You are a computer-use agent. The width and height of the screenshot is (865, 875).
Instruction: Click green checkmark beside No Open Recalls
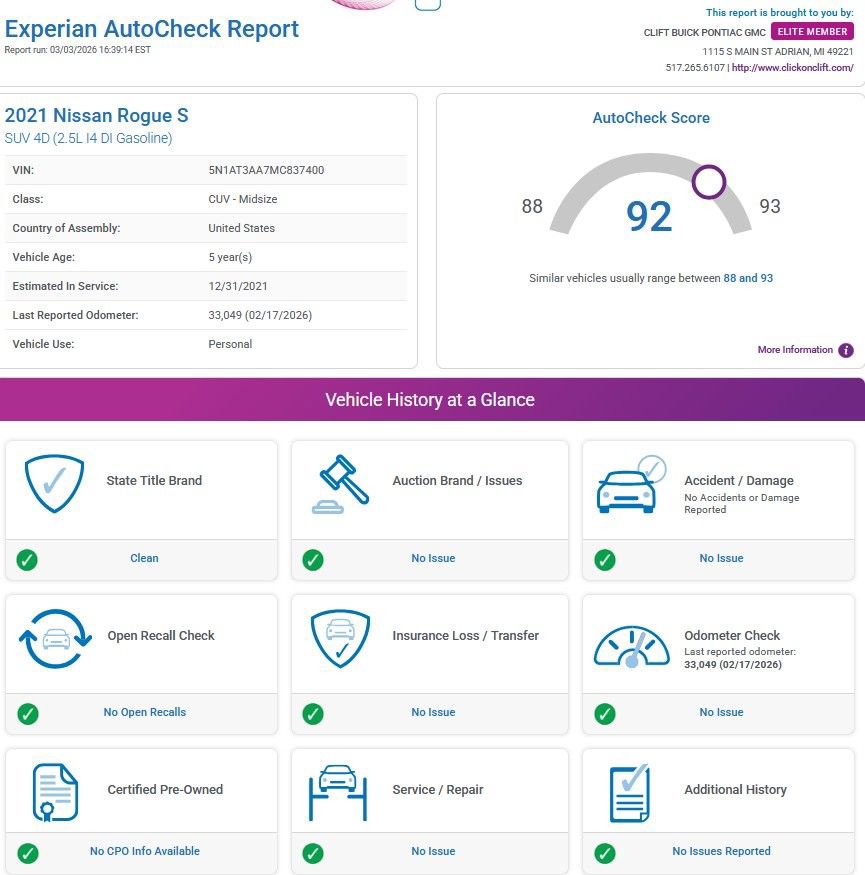[28, 713]
